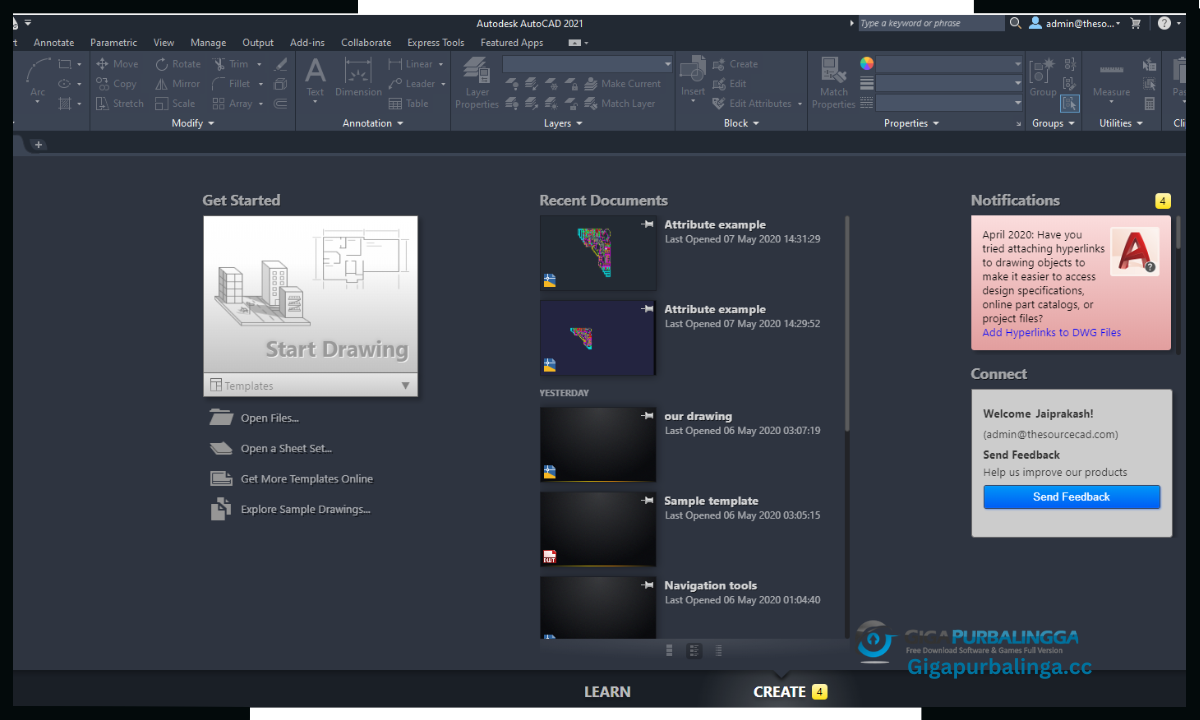This screenshot has width=1200, height=720.
Task: Click Make Current layer tool
Action: click(622, 84)
